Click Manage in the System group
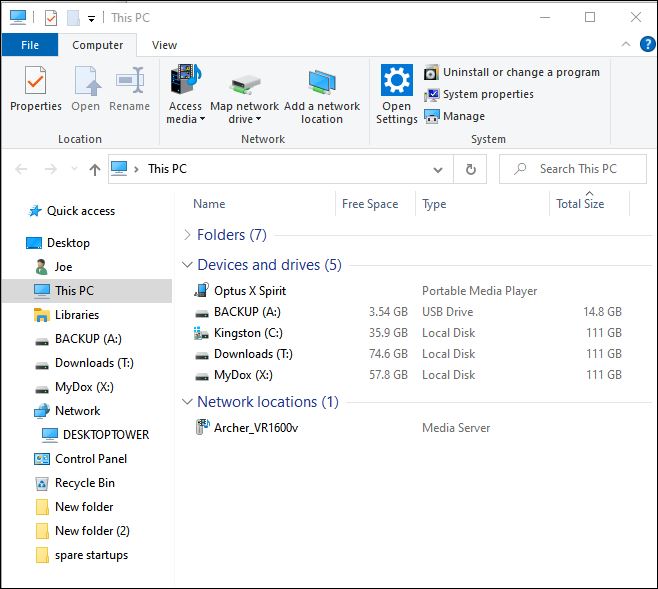This screenshot has height=589, width=658. (x=454, y=116)
